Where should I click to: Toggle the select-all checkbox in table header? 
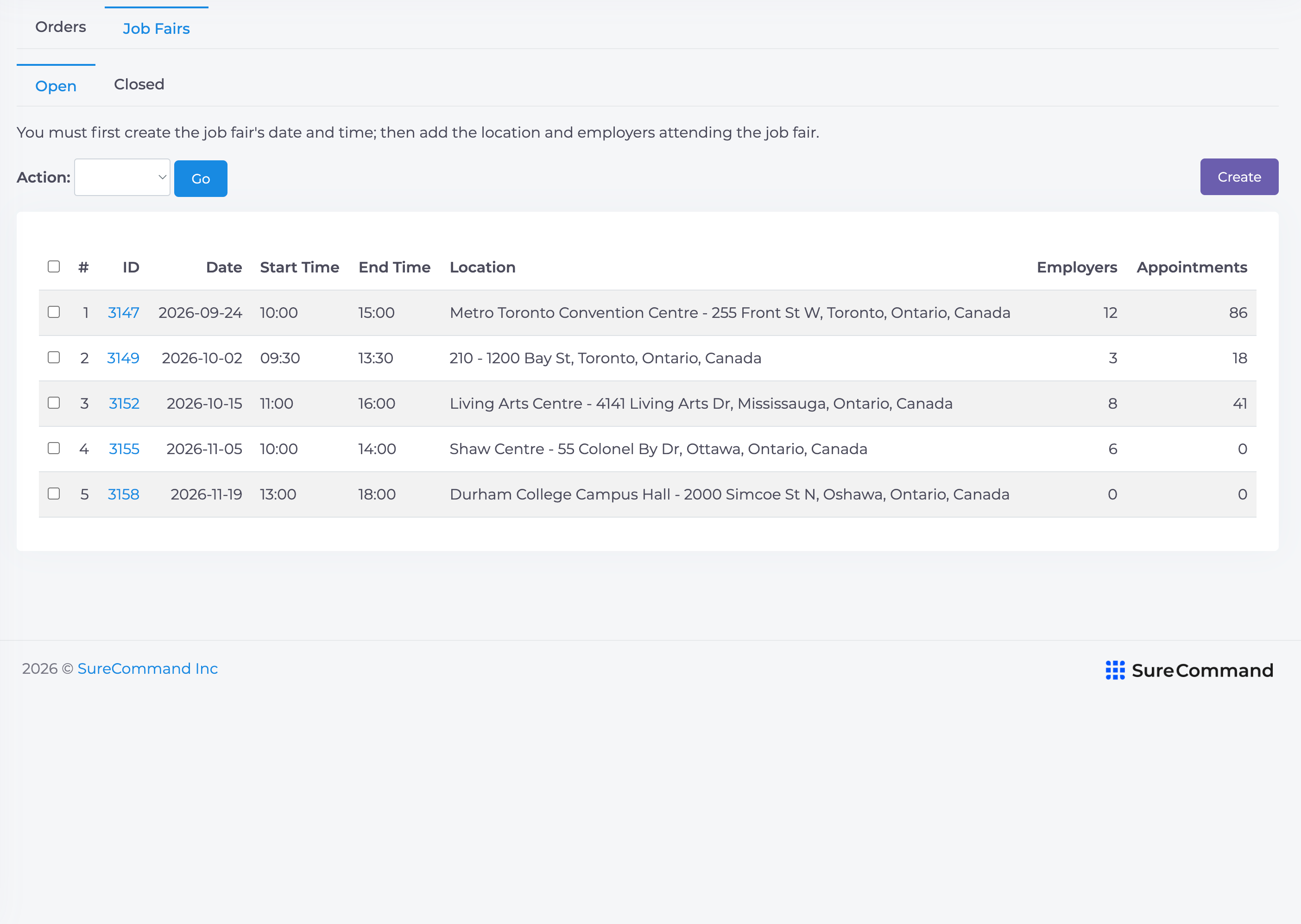[54, 266]
